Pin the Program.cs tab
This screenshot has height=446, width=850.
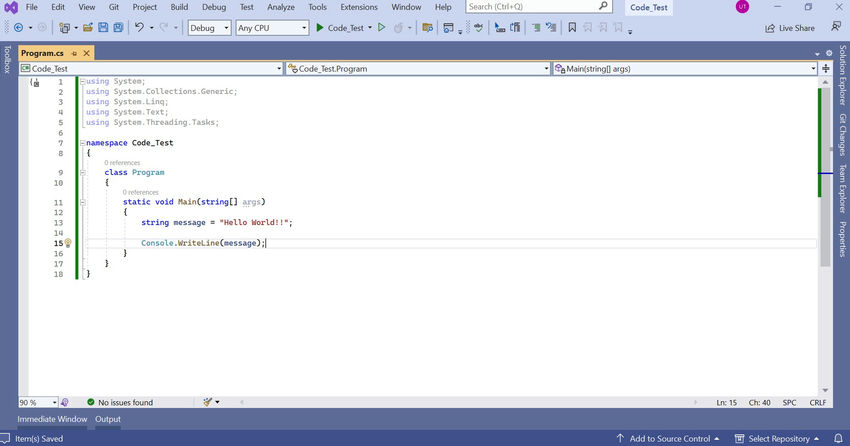(74, 53)
